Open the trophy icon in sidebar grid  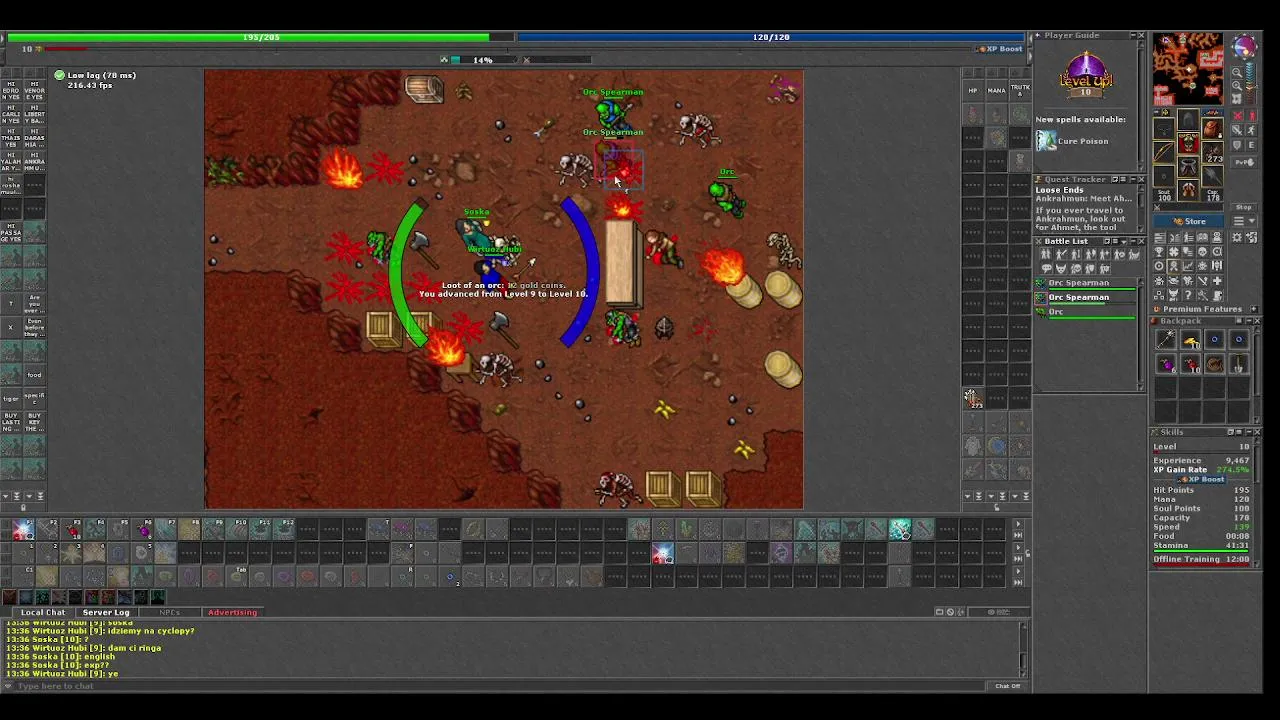[x=1159, y=251]
